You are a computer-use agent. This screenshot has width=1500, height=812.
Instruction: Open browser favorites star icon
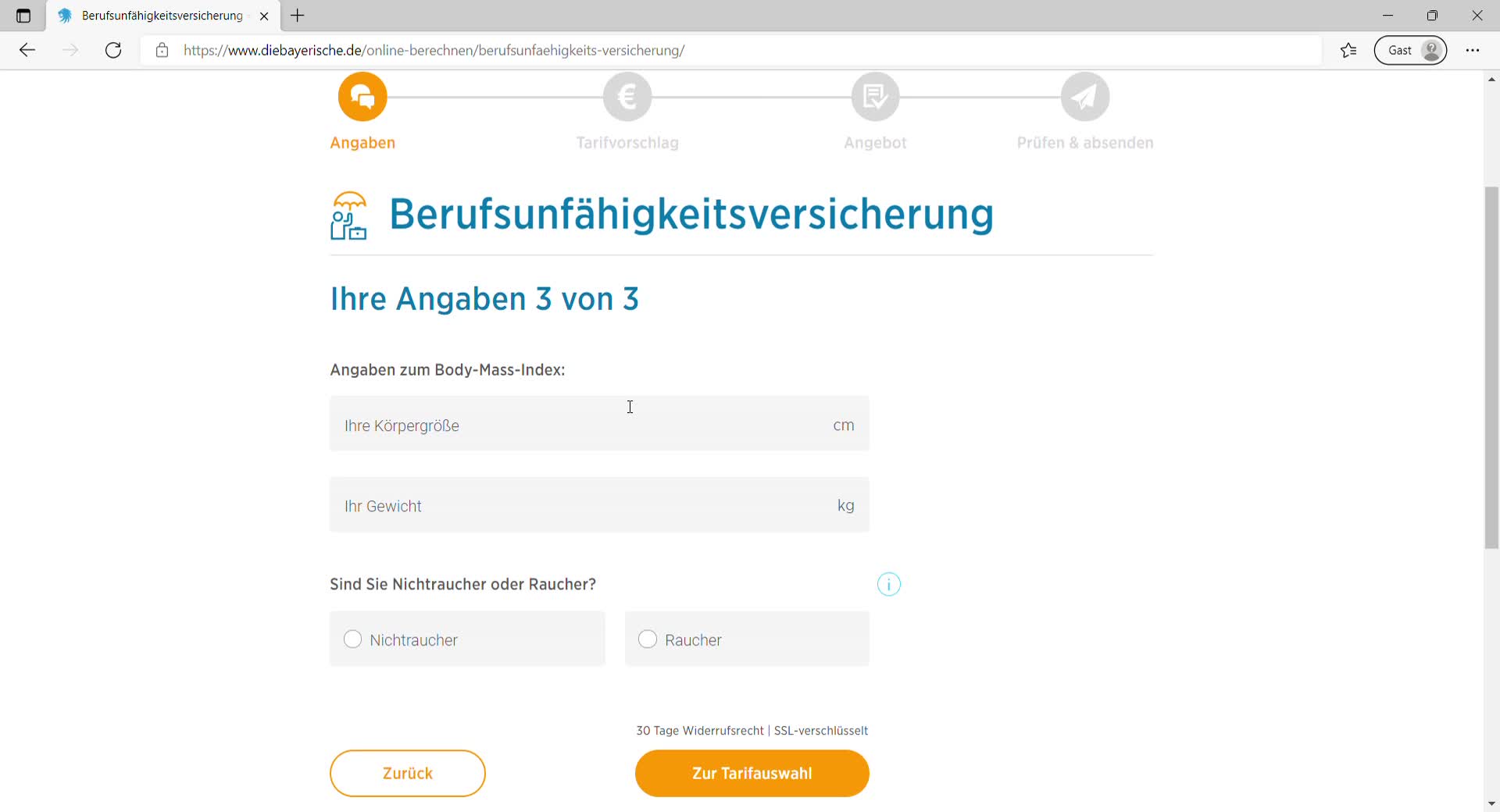click(x=1348, y=51)
